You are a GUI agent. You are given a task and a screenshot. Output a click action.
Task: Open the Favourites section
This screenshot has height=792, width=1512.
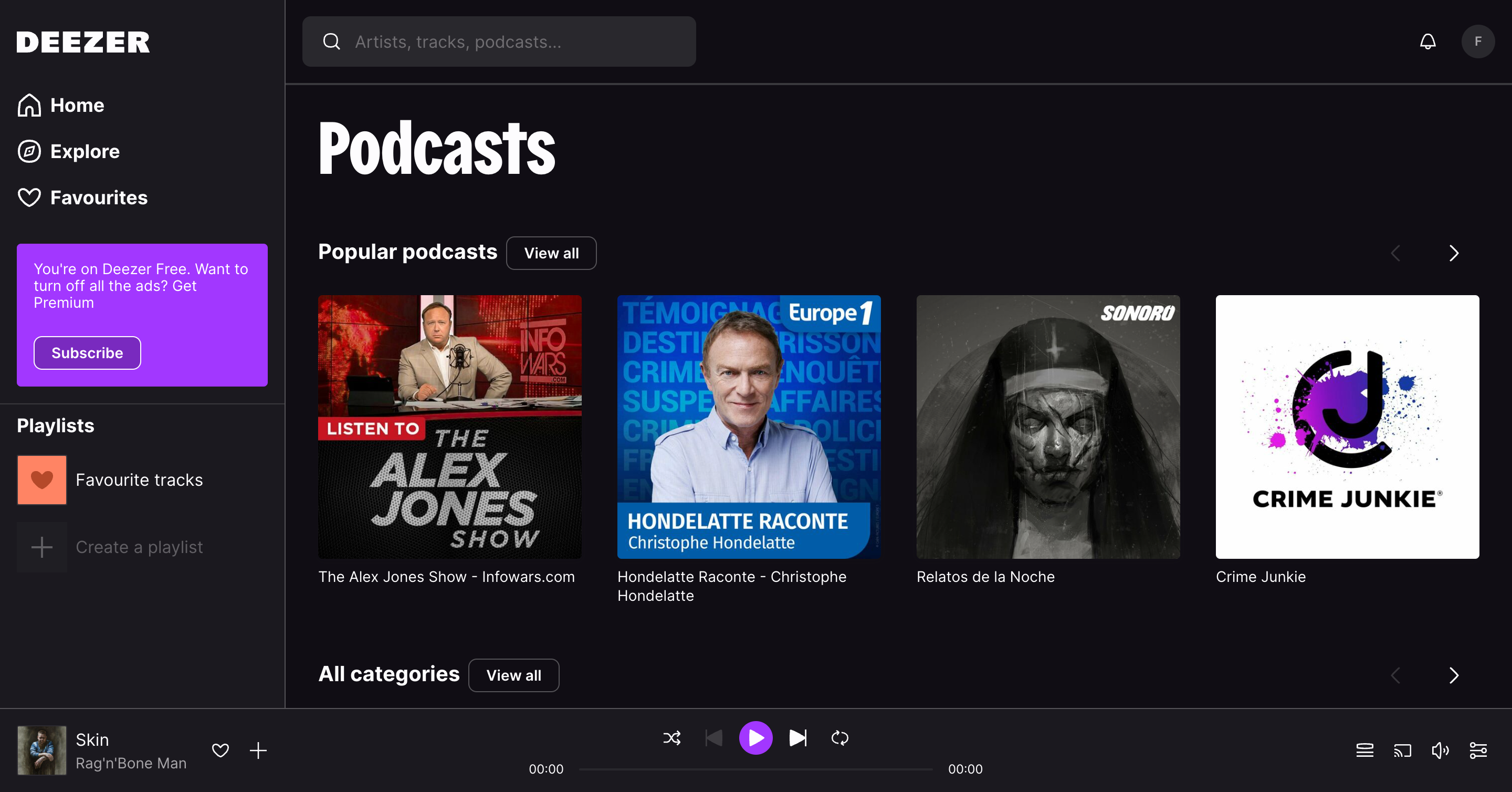98,197
